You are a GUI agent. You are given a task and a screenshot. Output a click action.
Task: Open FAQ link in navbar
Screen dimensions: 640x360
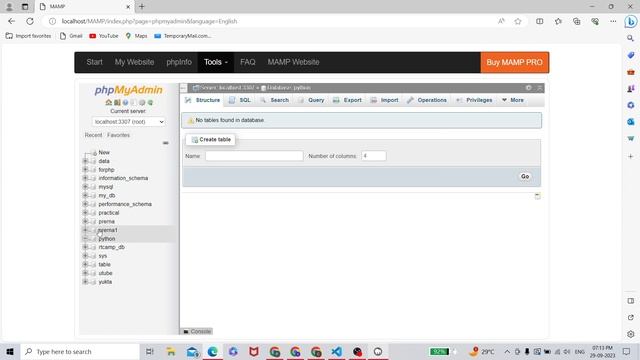[248, 62]
